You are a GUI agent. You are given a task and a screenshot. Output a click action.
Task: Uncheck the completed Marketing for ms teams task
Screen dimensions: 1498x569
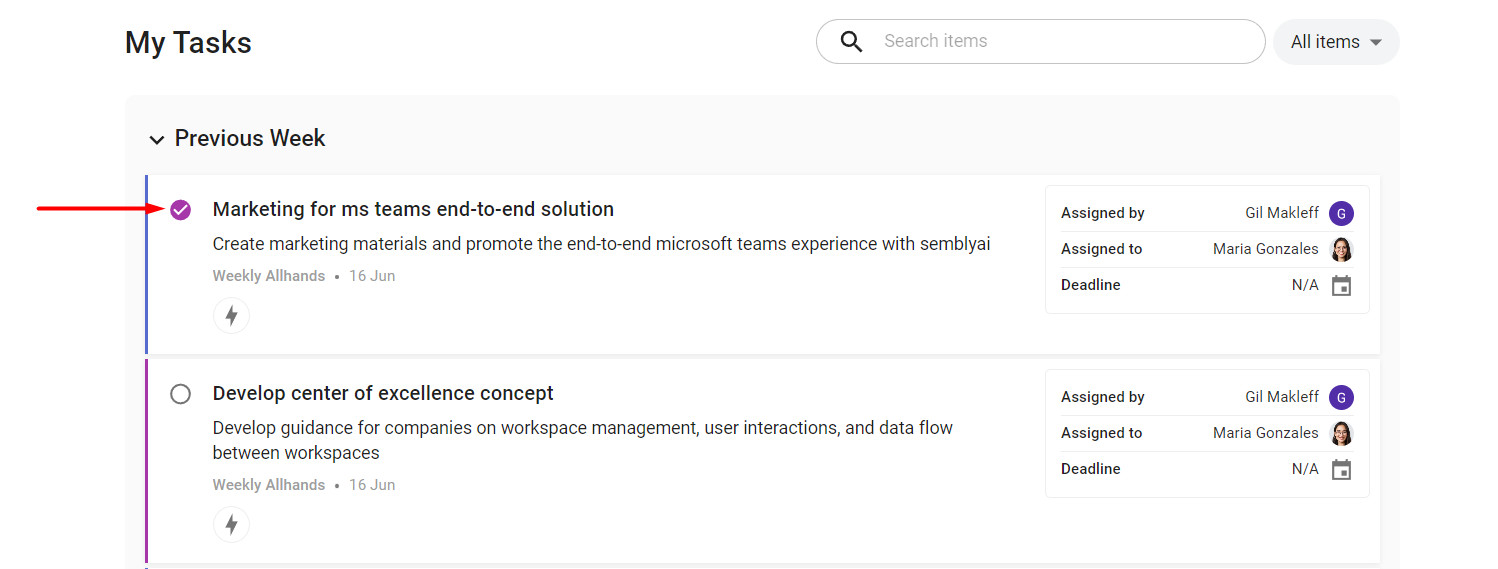point(180,210)
